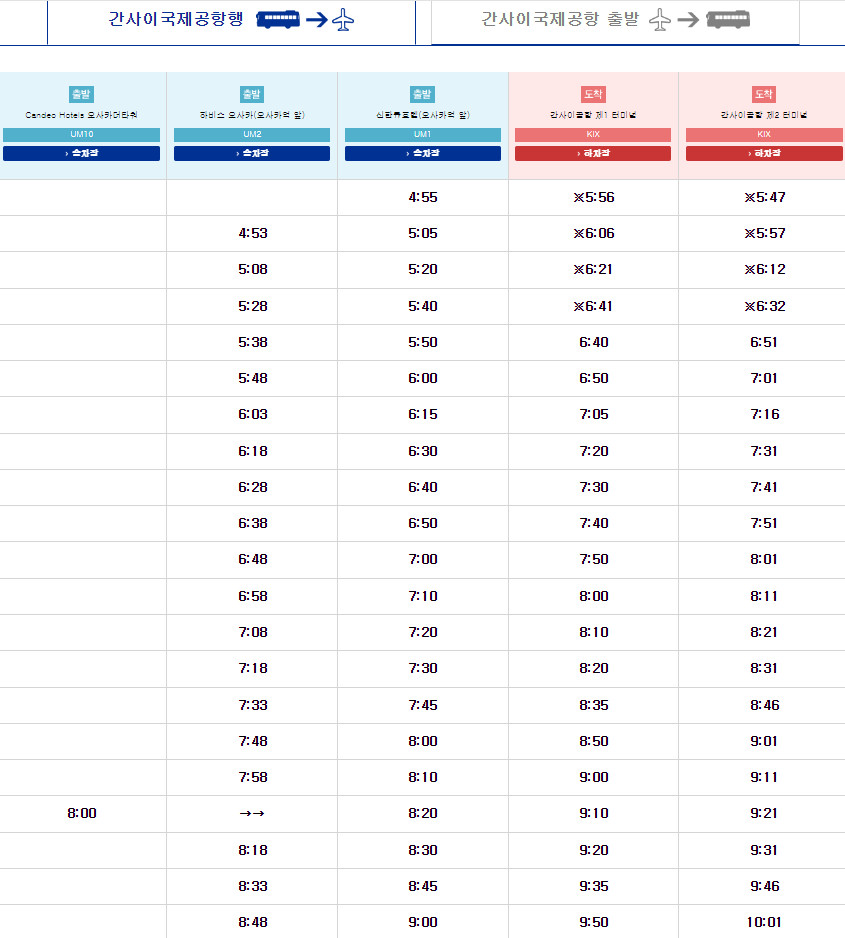Select the 6:38 departure time
Screen dimensions: 845x938
click(x=252, y=523)
